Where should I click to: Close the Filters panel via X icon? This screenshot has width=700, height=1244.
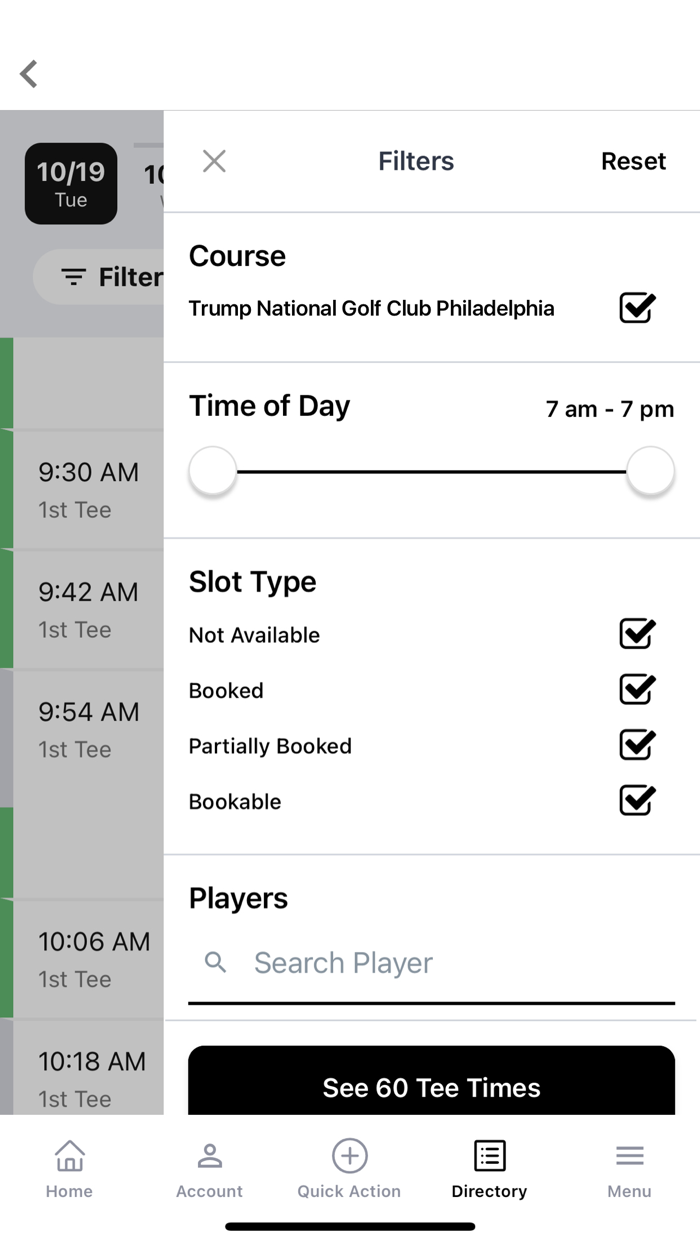click(x=214, y=161)
